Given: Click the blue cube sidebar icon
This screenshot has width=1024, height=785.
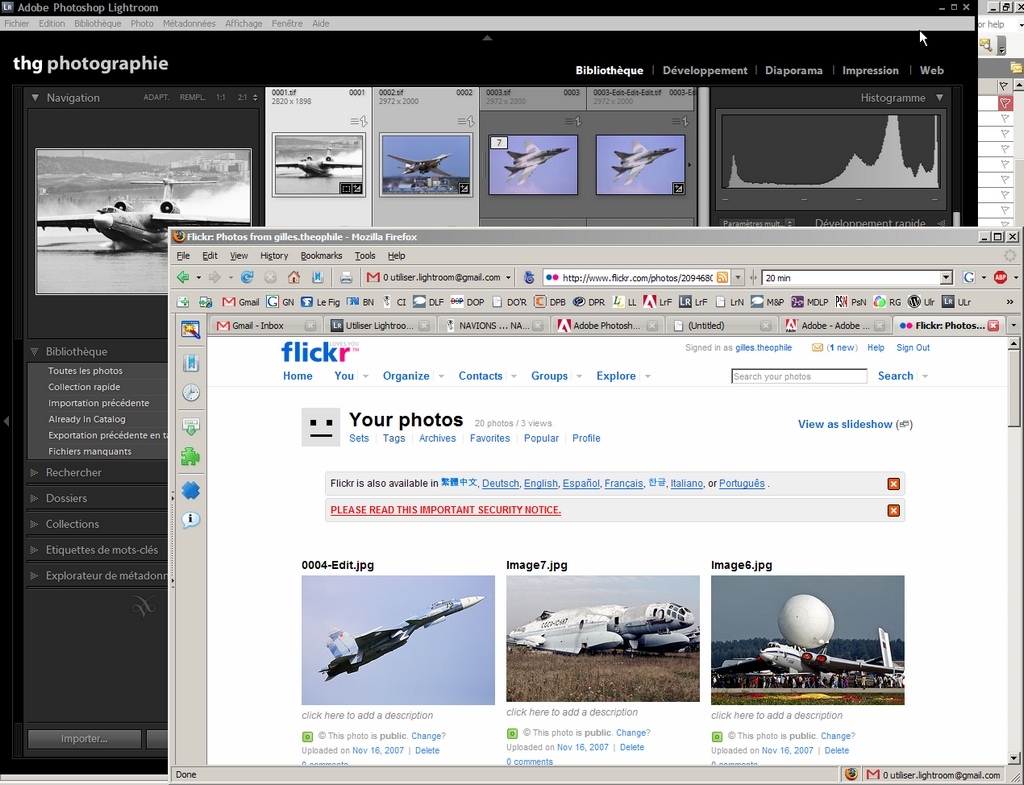Looking at the screenshot, I should point(190,490).
